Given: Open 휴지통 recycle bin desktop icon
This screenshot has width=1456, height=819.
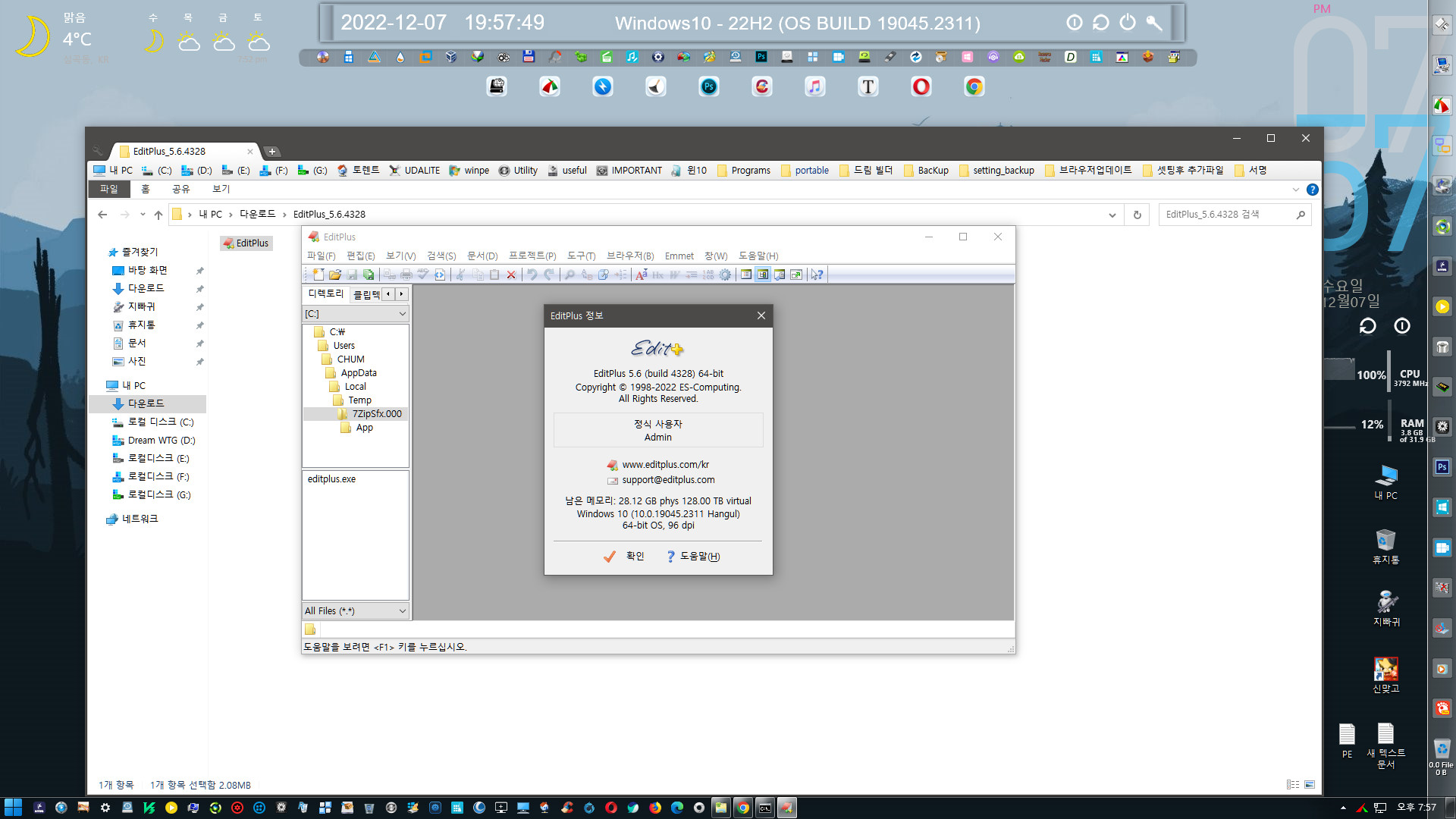Looking at the screenshot, I should pyautogui.click(x=1385, y=546).
